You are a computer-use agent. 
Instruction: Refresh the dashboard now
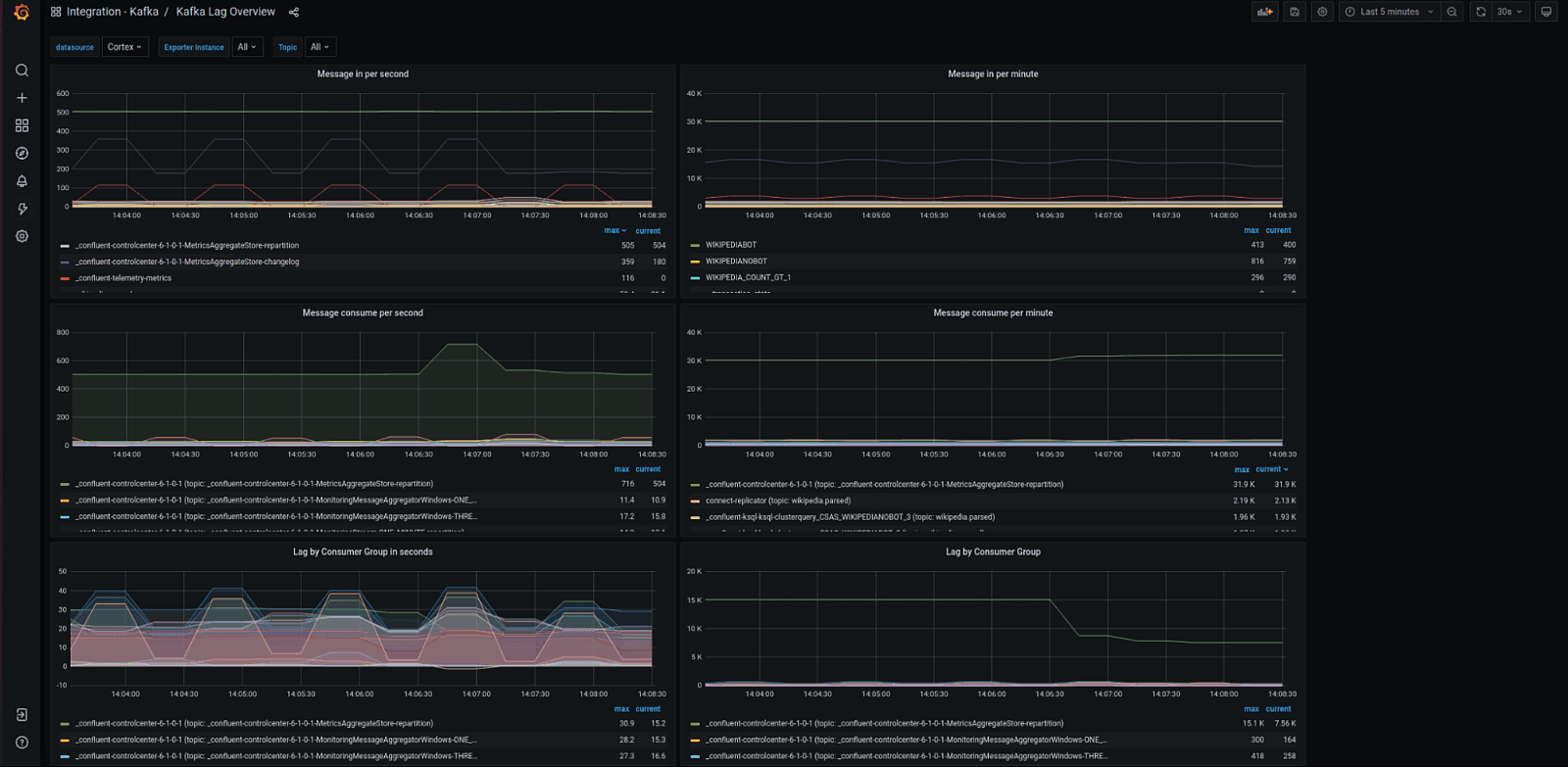coord(1481,12)
